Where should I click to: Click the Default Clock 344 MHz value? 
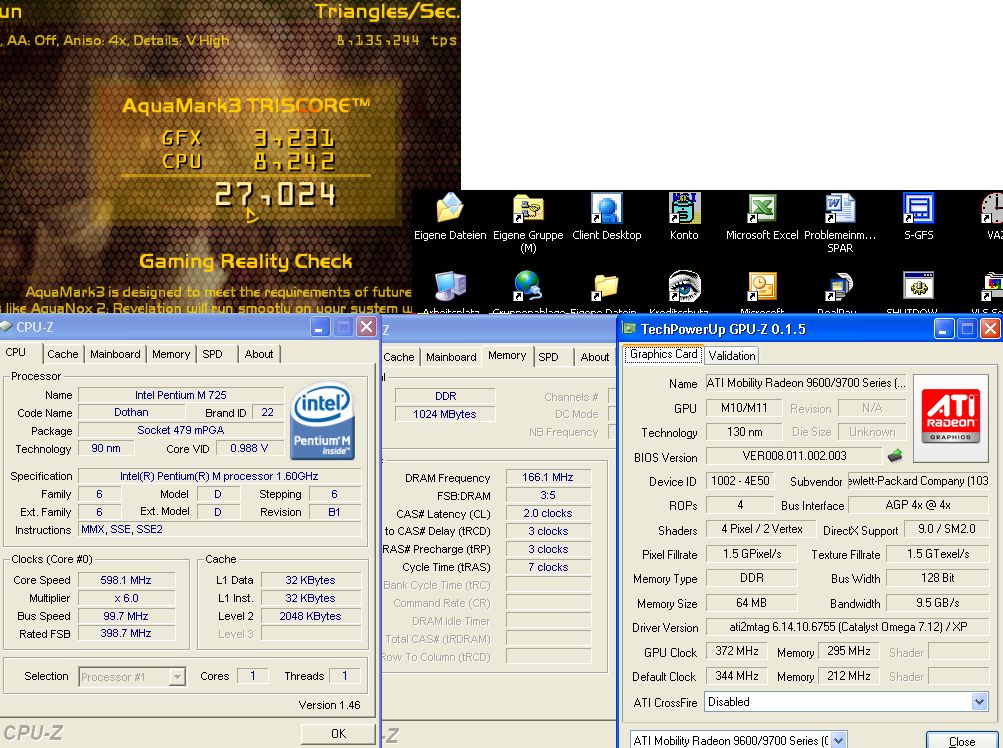(x=737, y=676)
